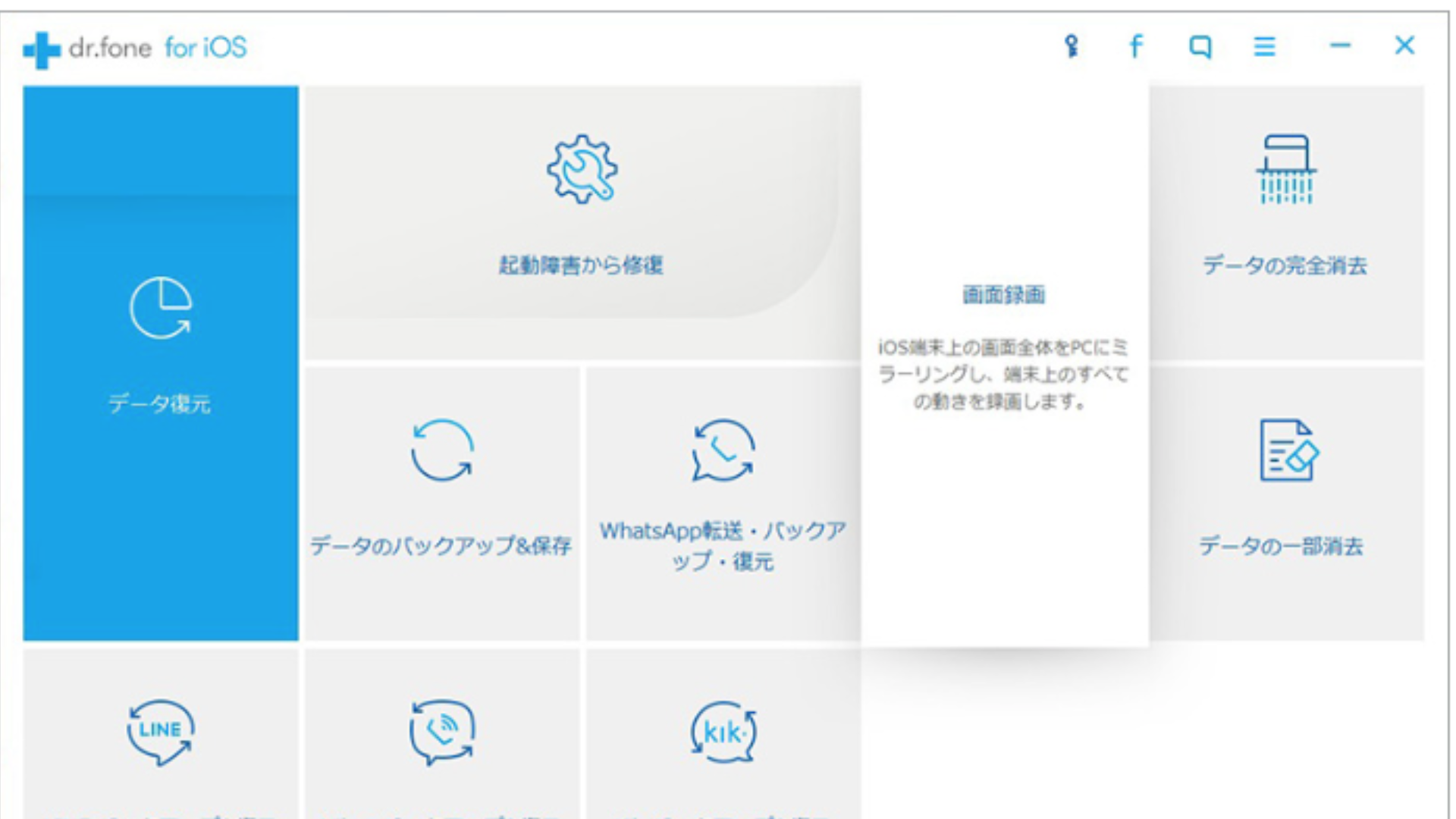Screen dimensions: 1456x819
Task: Click データの一部消去 label
Action: click(x=1281, y=546)
